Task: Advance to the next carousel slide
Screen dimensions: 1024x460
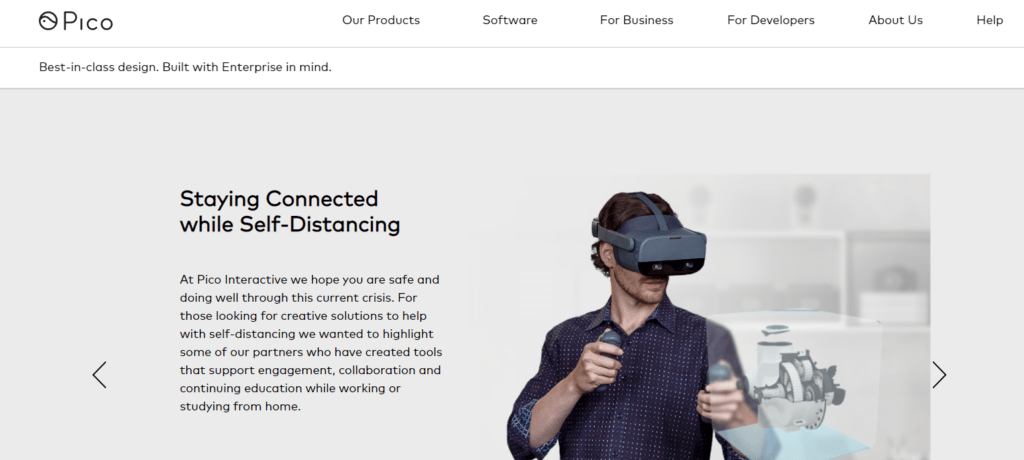Action: pos(939,375)
